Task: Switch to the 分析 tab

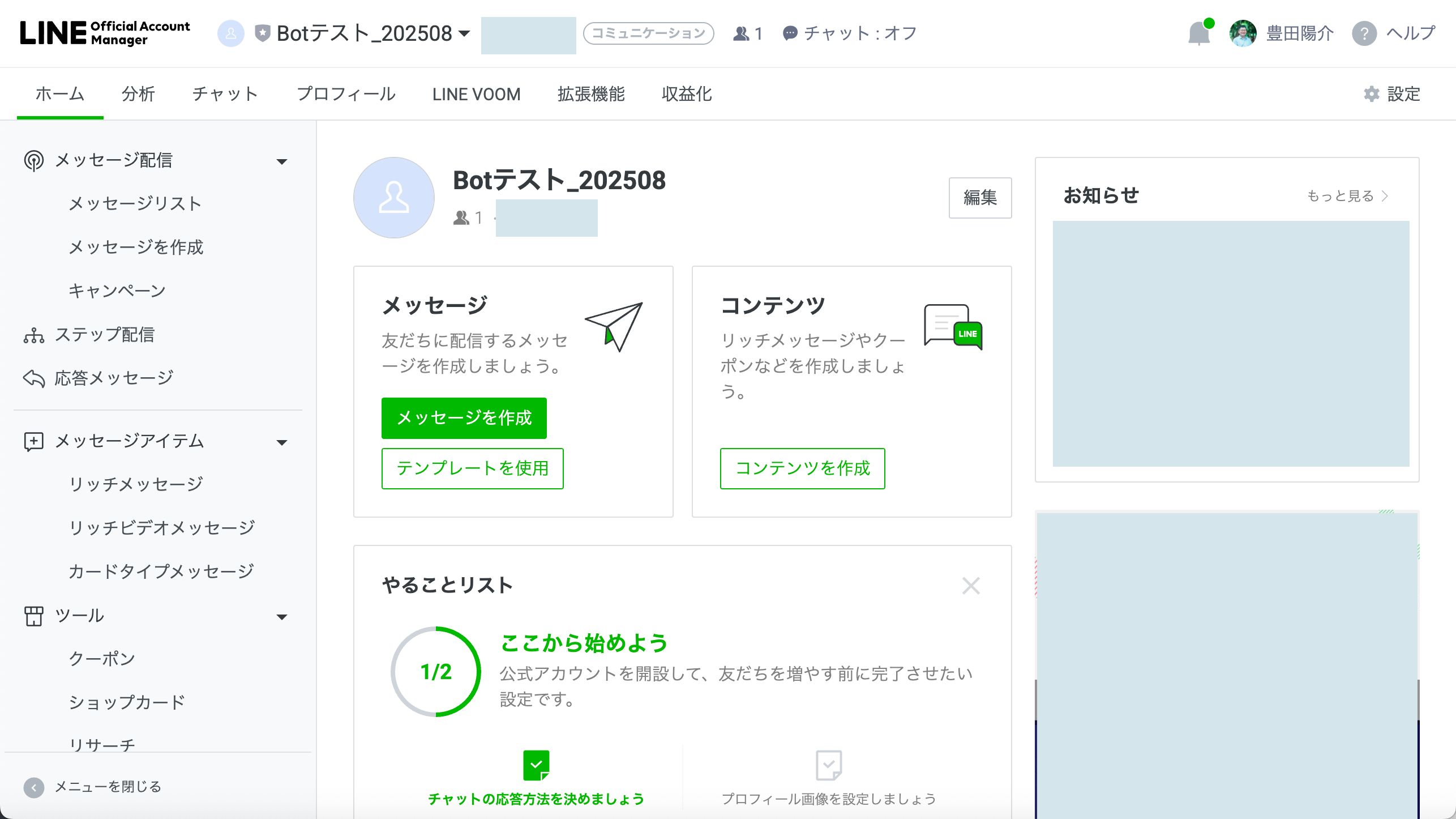Action: pos(138,94)
